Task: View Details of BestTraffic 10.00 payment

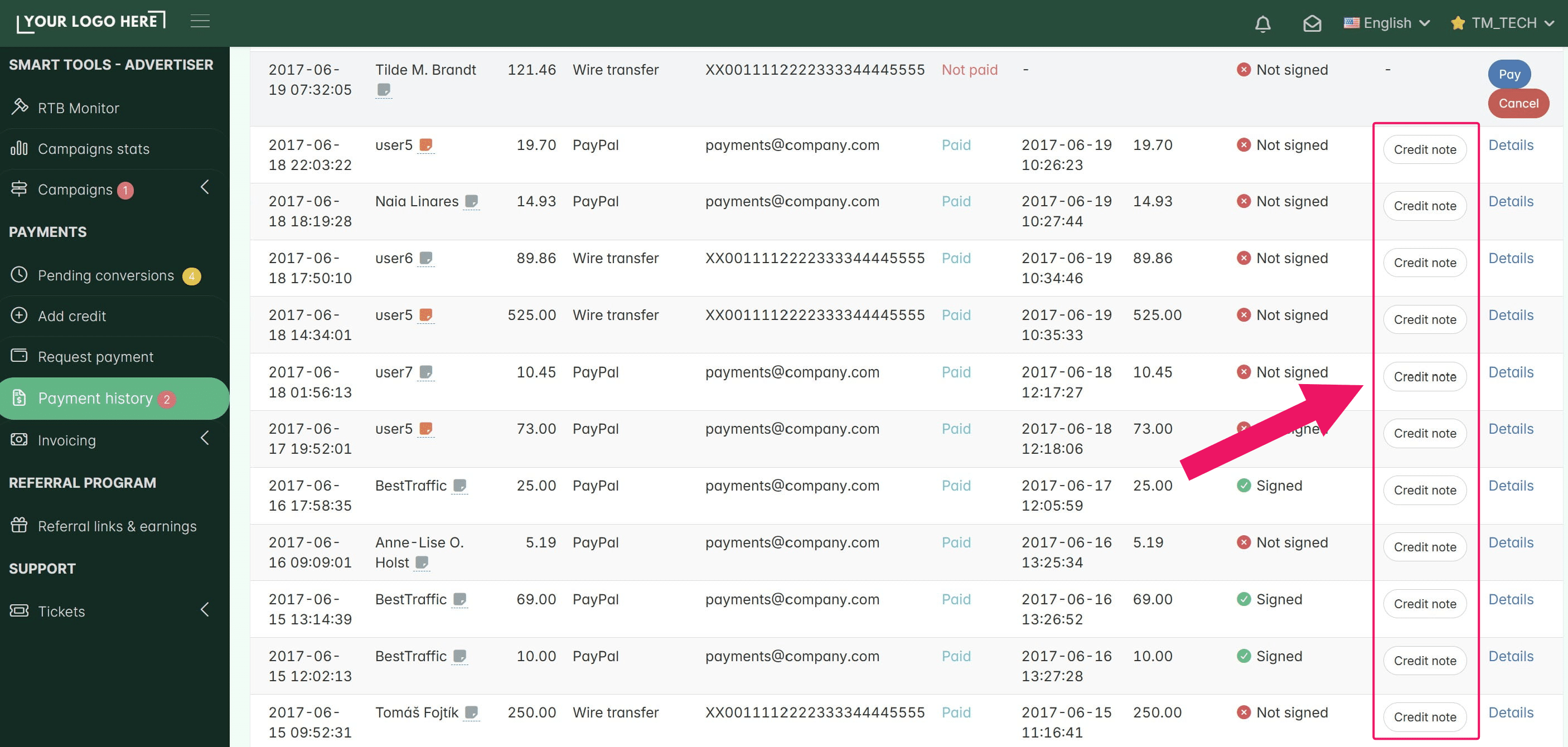Action: (x=1510, y=656)
